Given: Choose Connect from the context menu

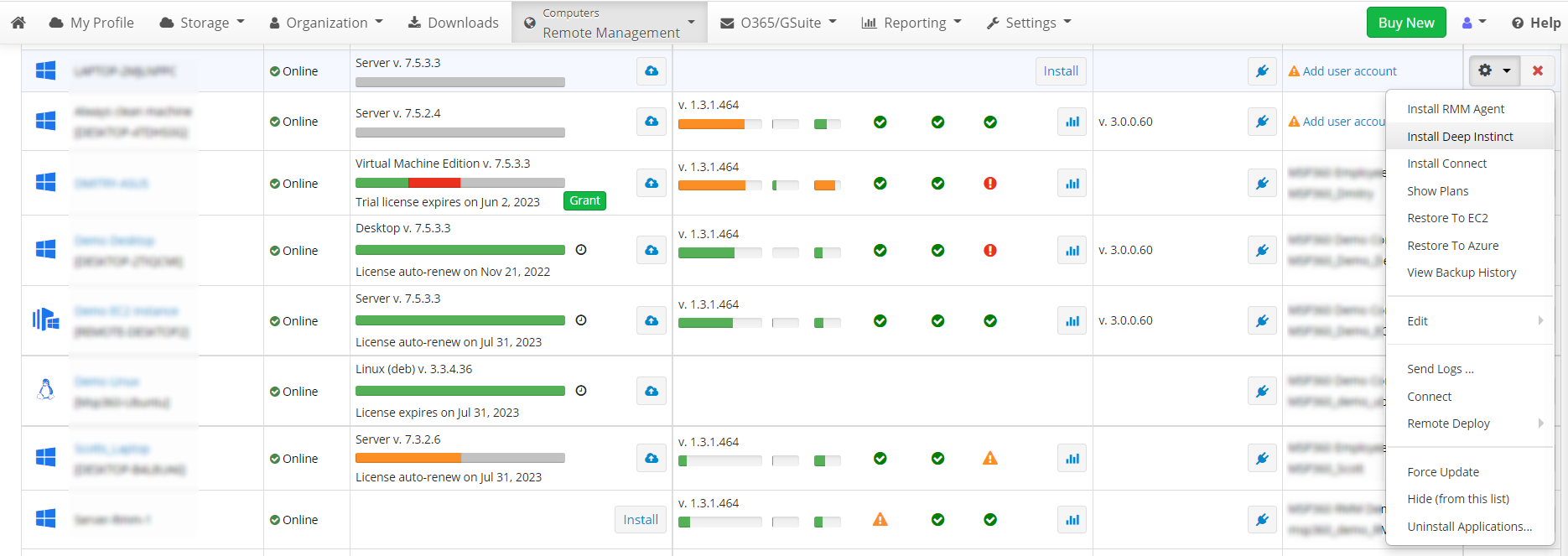Looking at the screenshot, I should [1429, 397].
